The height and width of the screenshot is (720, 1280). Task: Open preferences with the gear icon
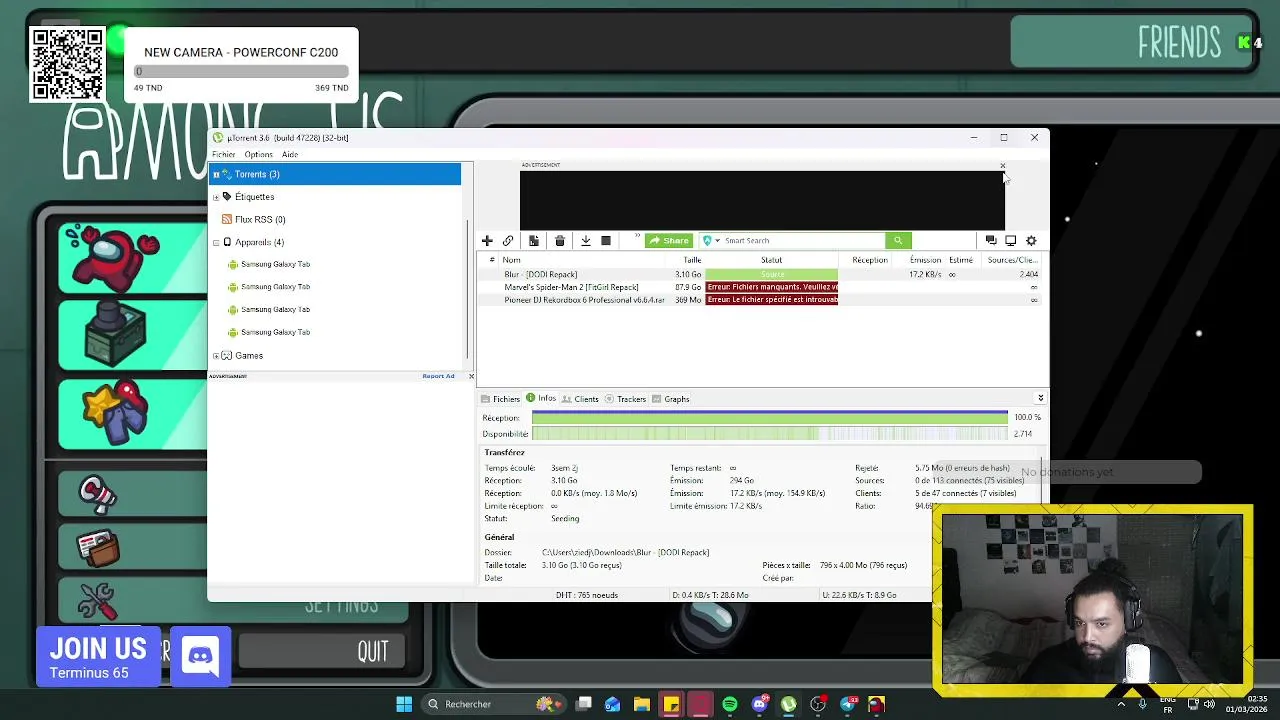coord(1031,240)
